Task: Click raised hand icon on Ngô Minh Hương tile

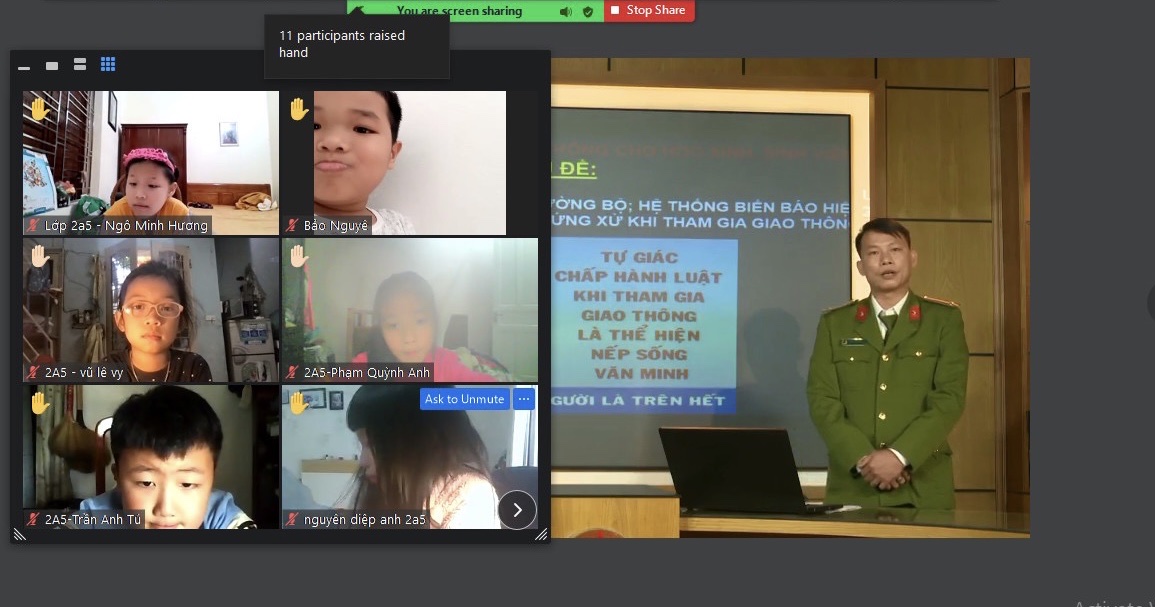Action: click(x=39, y=108)
